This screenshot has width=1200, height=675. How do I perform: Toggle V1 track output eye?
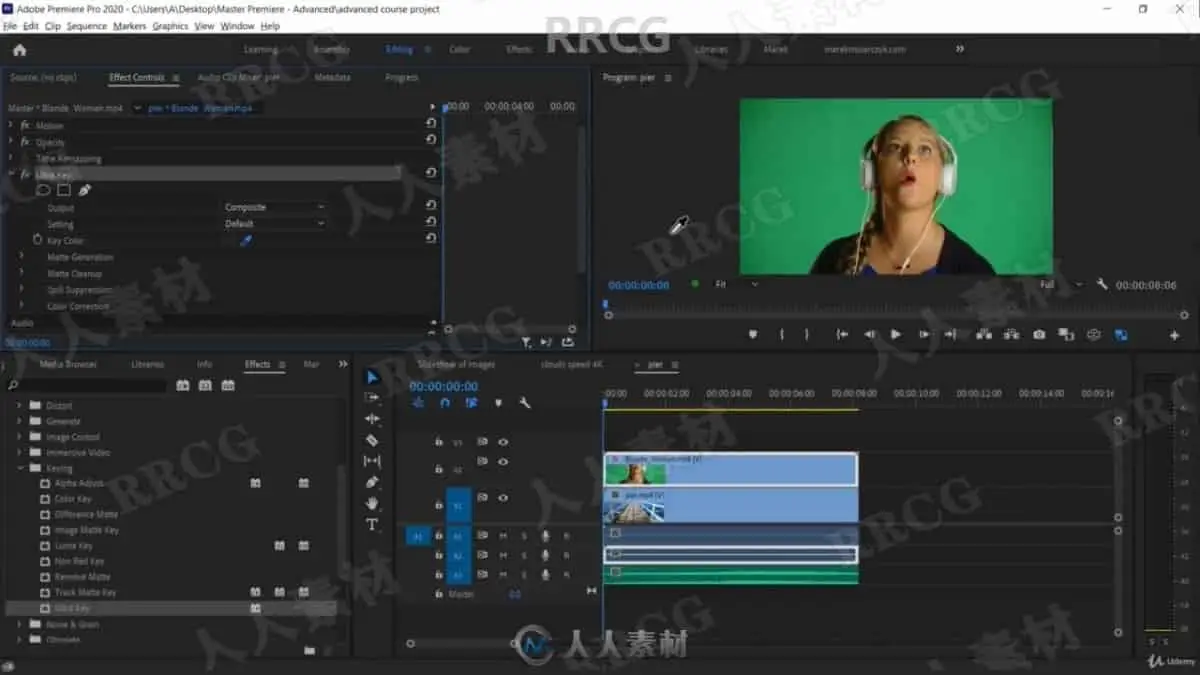(503, 497)
